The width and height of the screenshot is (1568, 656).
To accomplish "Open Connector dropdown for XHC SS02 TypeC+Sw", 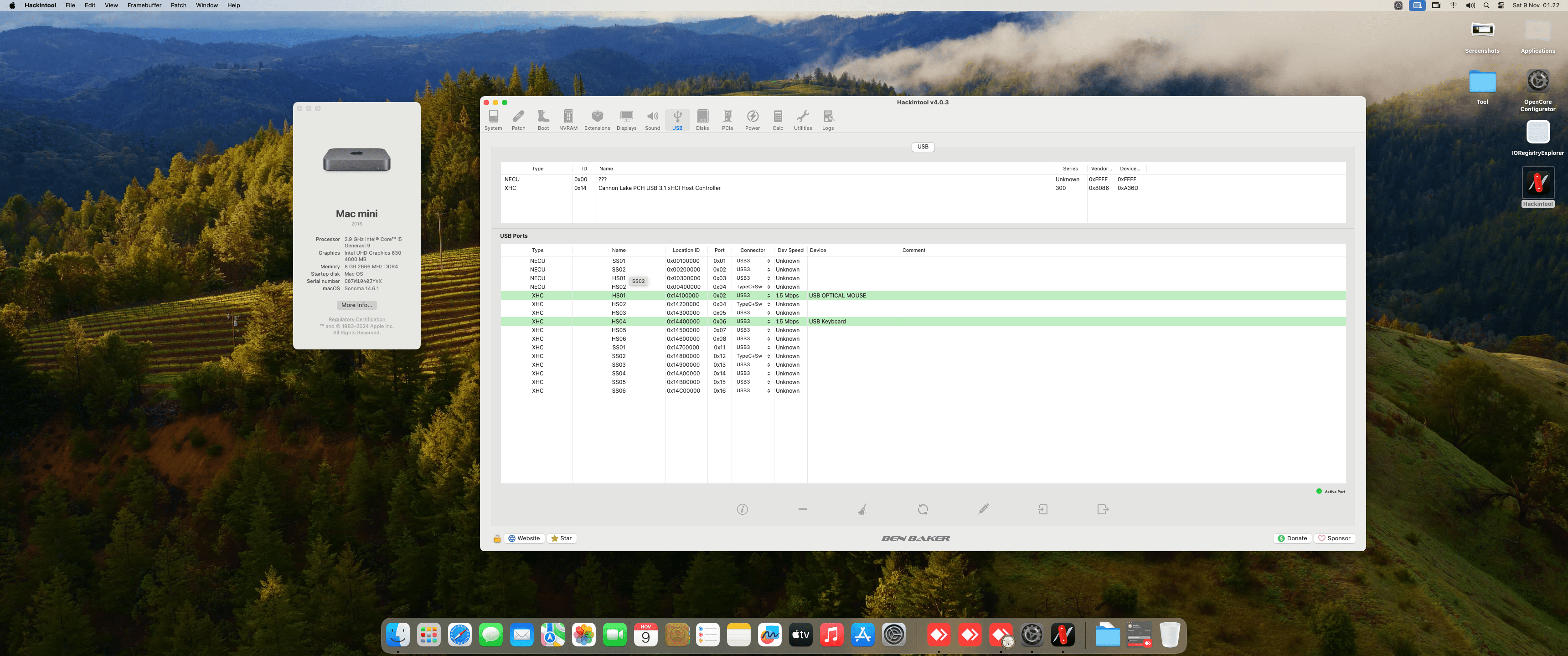I will 753,357.
